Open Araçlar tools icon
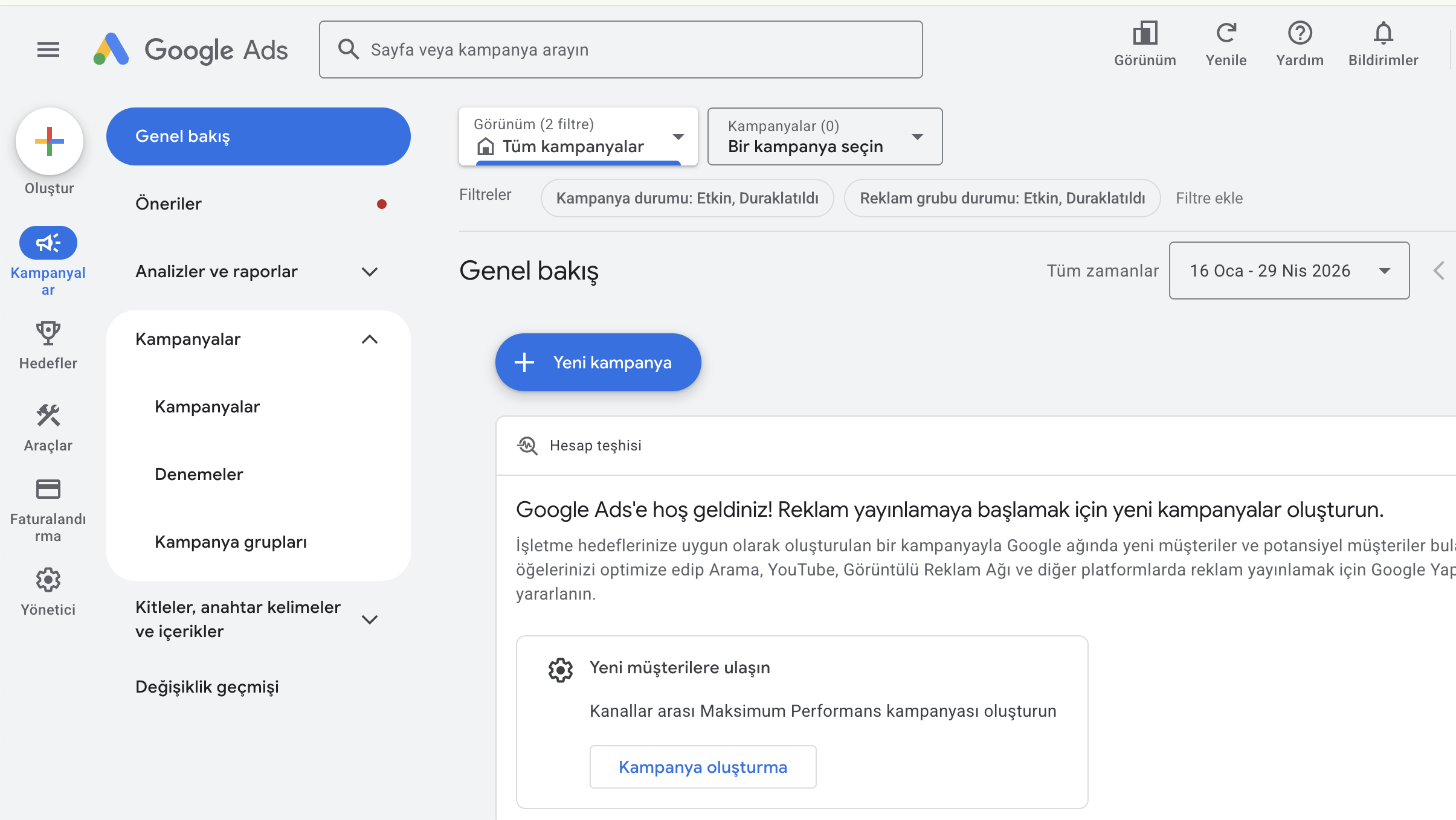This screenshot has width=1456, height=820. click(48, 415)
